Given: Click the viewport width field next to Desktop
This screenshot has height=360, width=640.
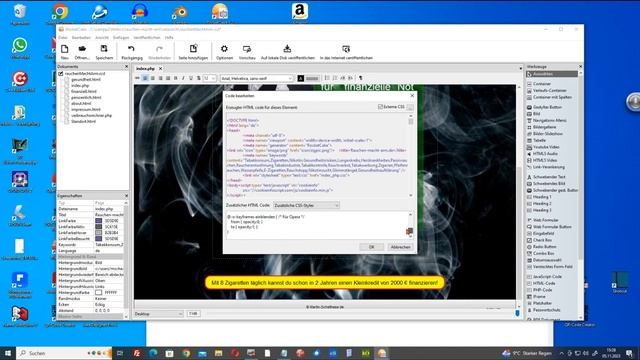Looking at the screenshot, I should [x=193, y=313].
